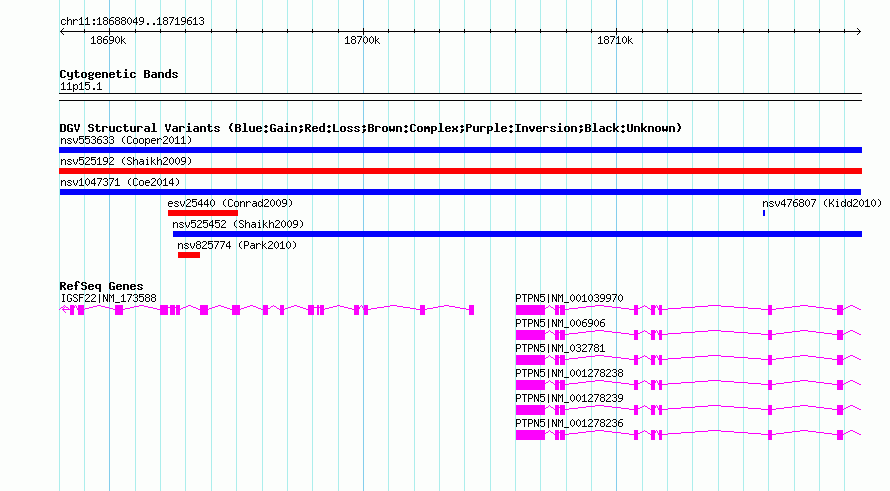Open the nsv525192 (Shaikh2009) label
Viewport: 890px width, 491px height.
point(126,161)
